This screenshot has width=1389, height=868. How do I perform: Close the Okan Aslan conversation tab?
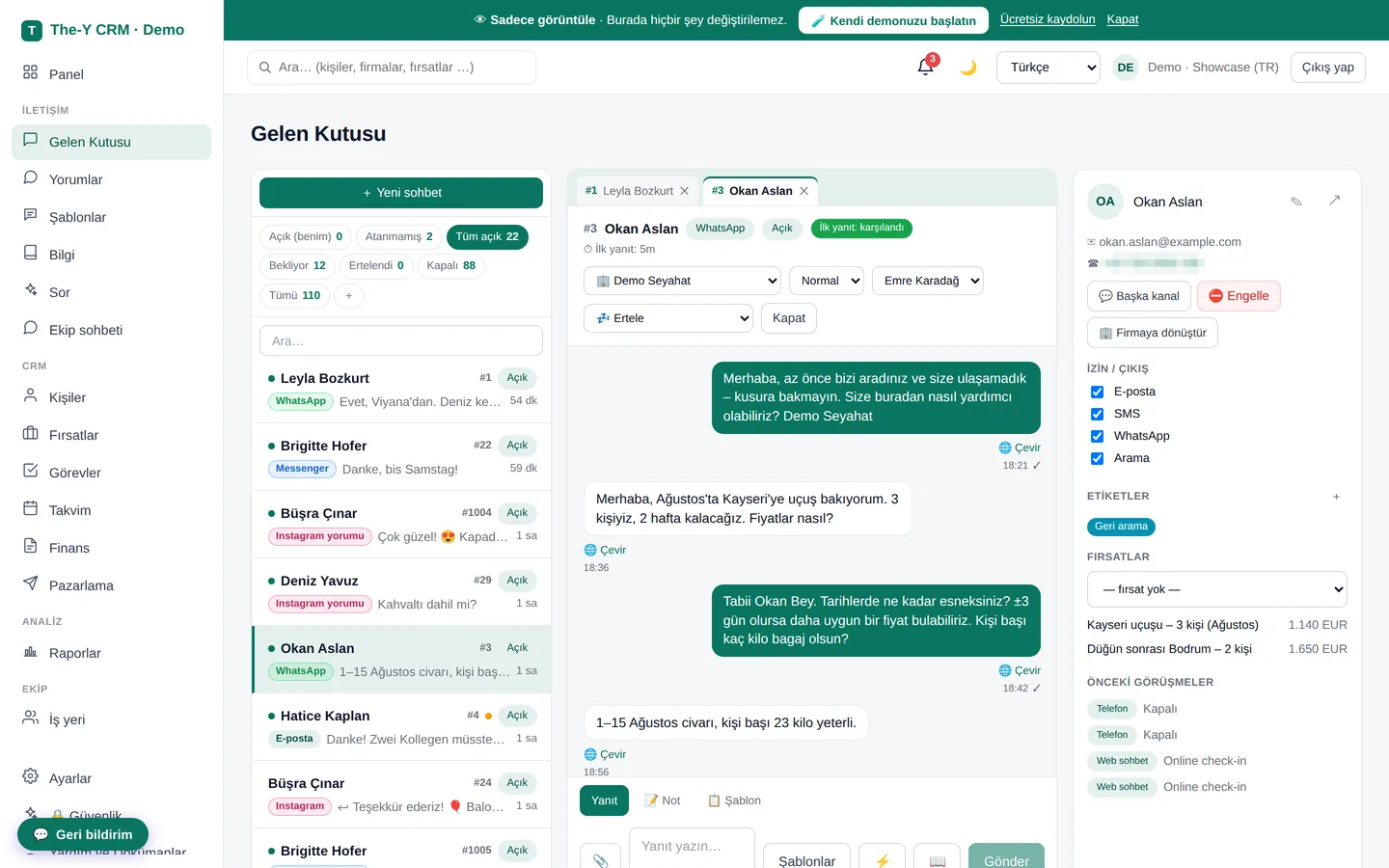(804, 191)
